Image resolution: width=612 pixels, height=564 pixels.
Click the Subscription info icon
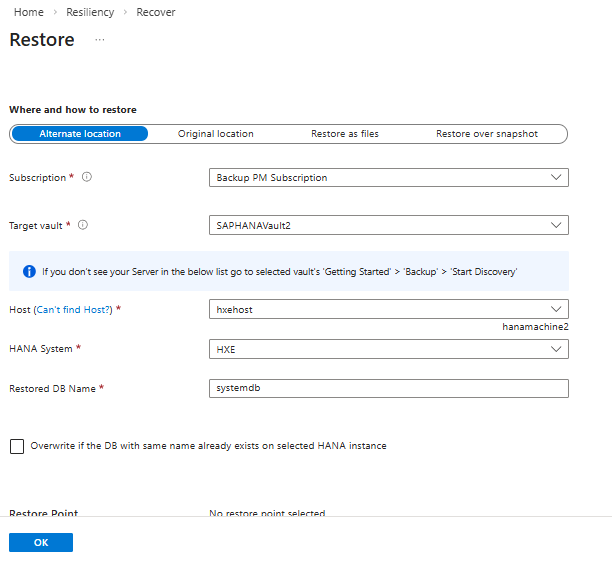(x=87, y=178)
